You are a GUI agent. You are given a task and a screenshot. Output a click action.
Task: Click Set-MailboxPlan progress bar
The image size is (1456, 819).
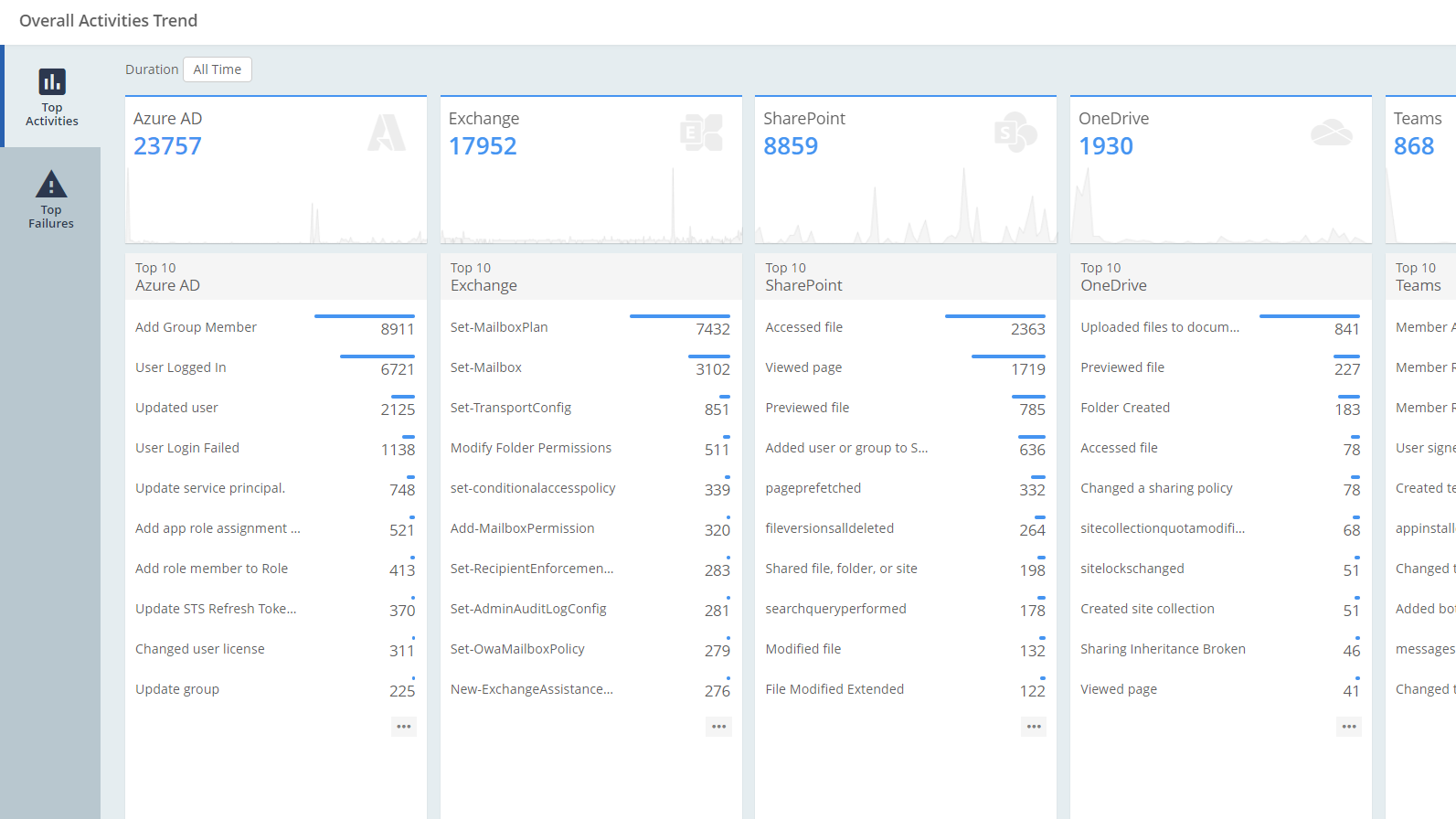click(x=680, y=316)
